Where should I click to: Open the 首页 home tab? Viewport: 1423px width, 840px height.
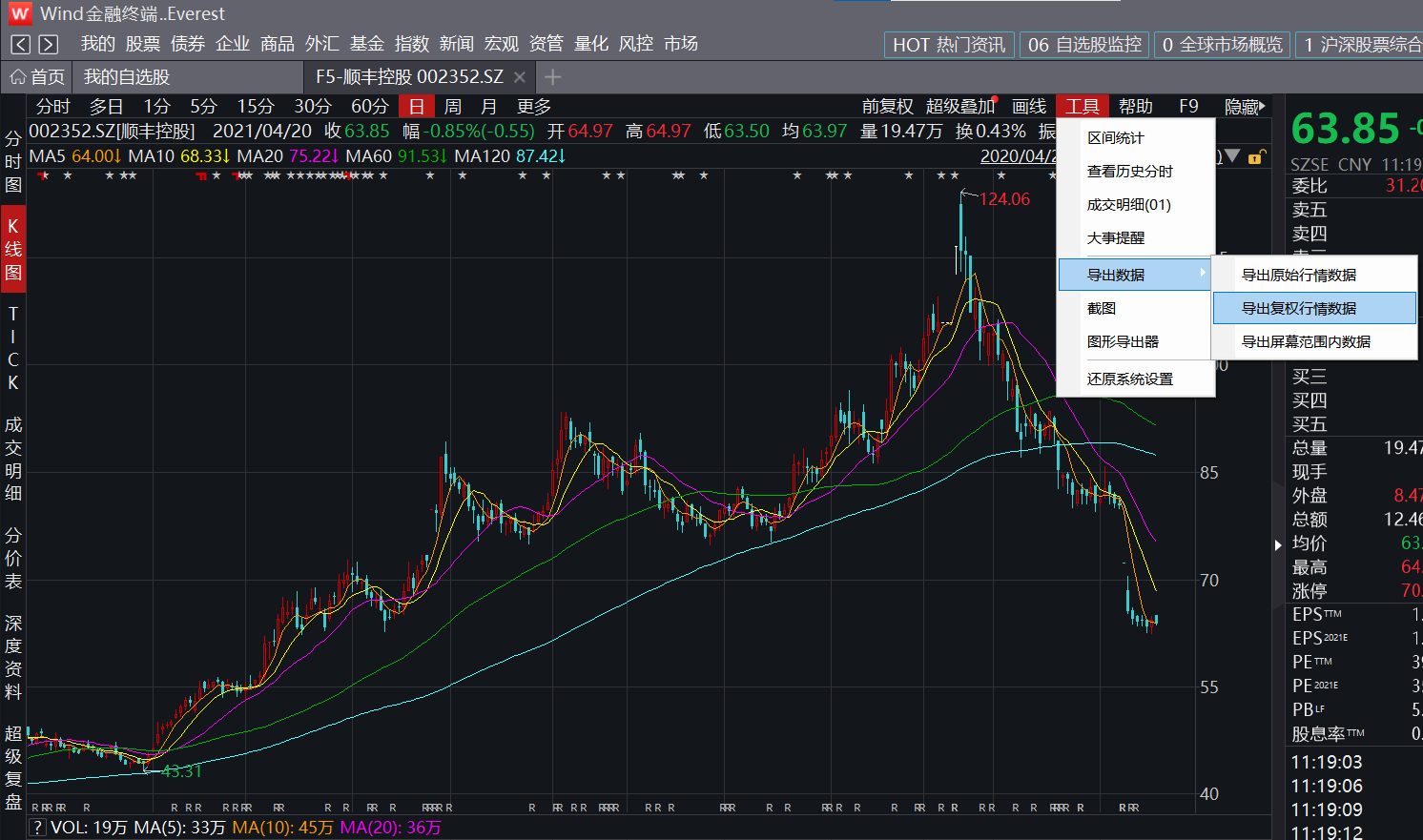pos(38,77)
